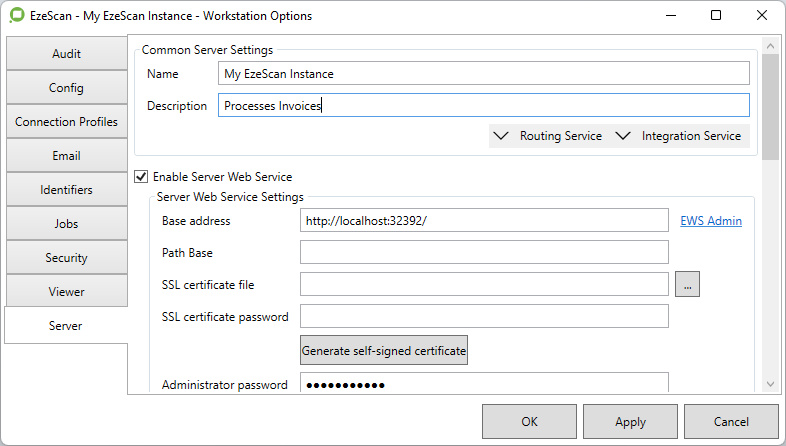Focus the SSL certificate password field
The image size is (786, 446).
click(x=484, y=317)
